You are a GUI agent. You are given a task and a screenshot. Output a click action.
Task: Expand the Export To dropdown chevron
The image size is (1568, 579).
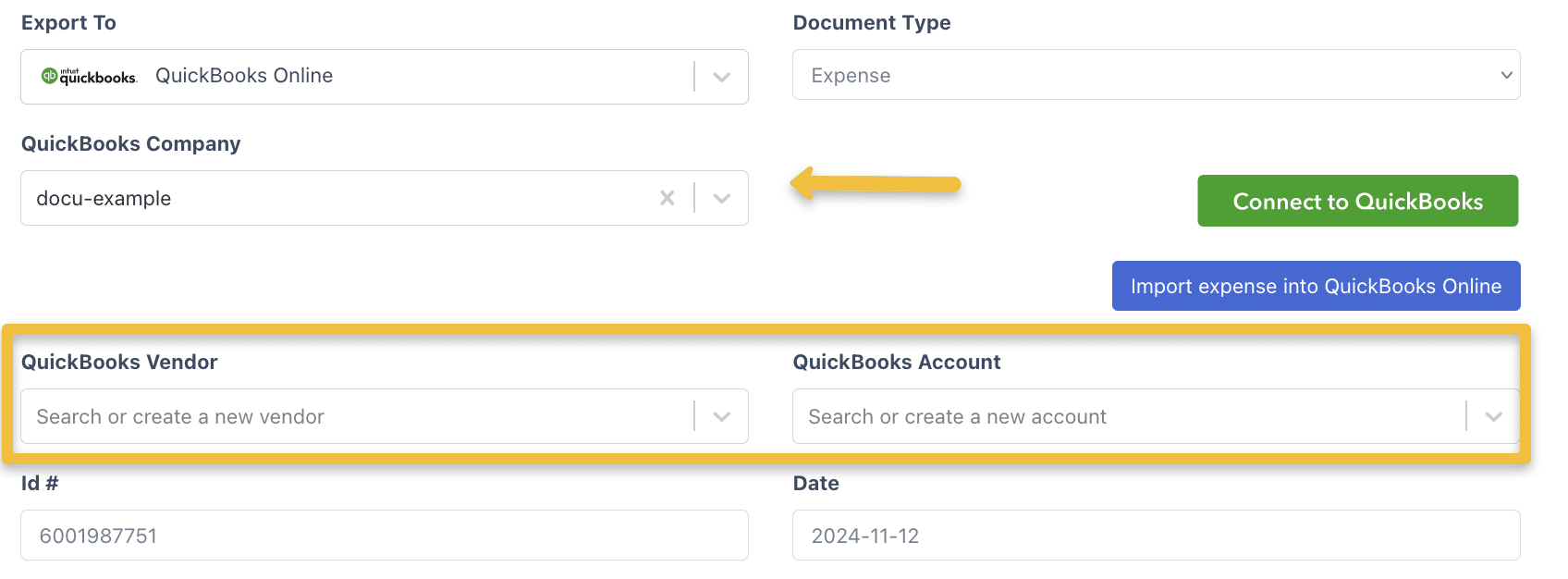point(722,77)
